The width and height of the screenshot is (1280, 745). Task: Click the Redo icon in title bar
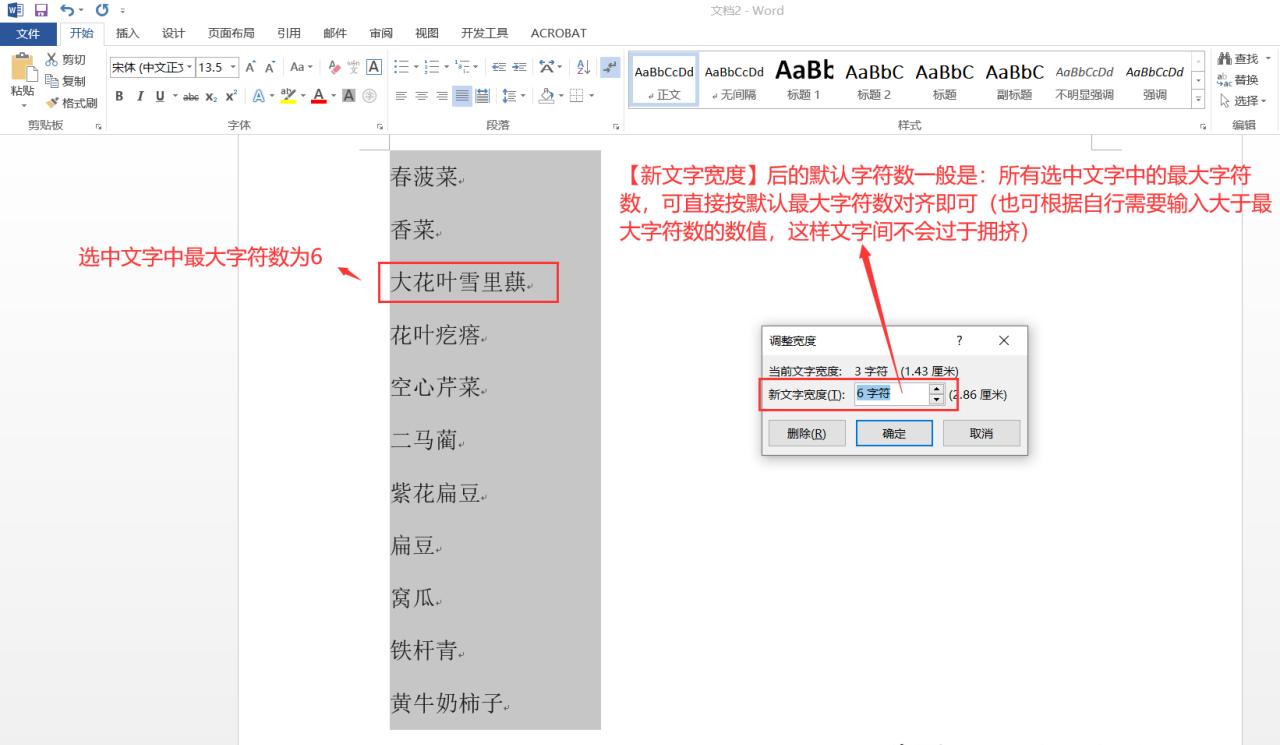point(101,10)
